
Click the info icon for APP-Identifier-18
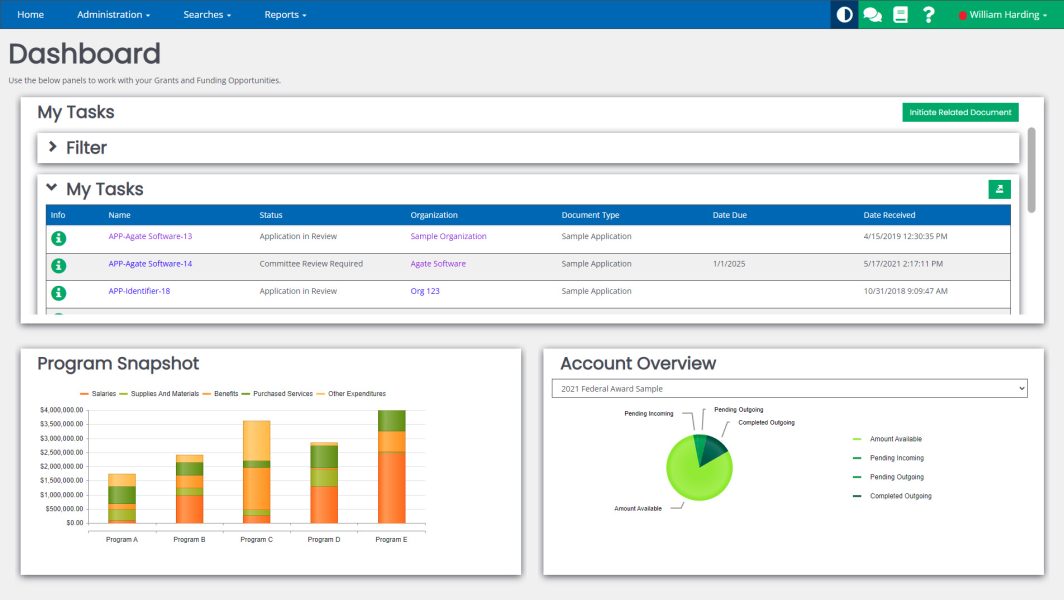pos(59,291)
